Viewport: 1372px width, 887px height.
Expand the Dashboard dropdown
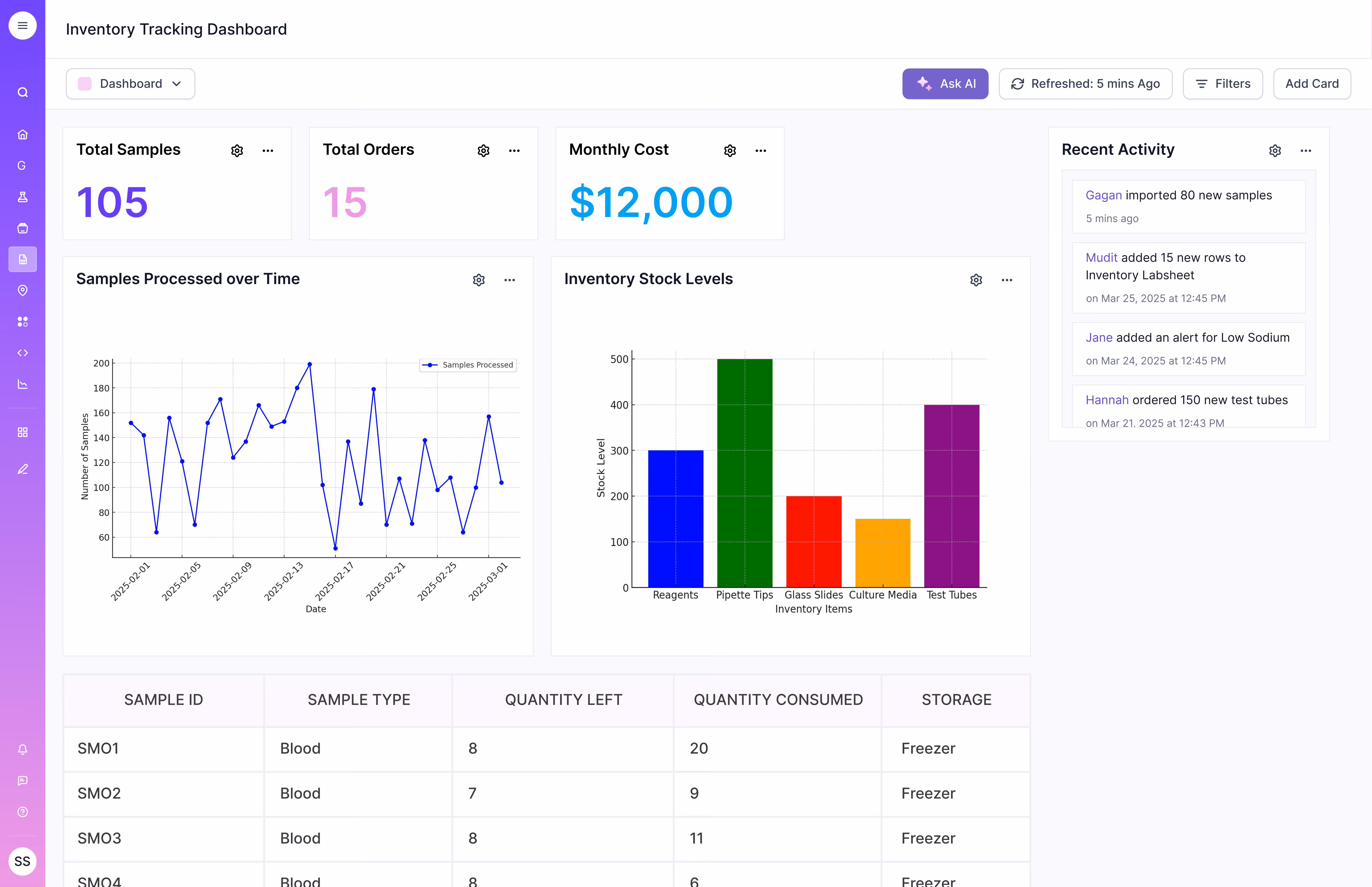(x=177, y=84)
